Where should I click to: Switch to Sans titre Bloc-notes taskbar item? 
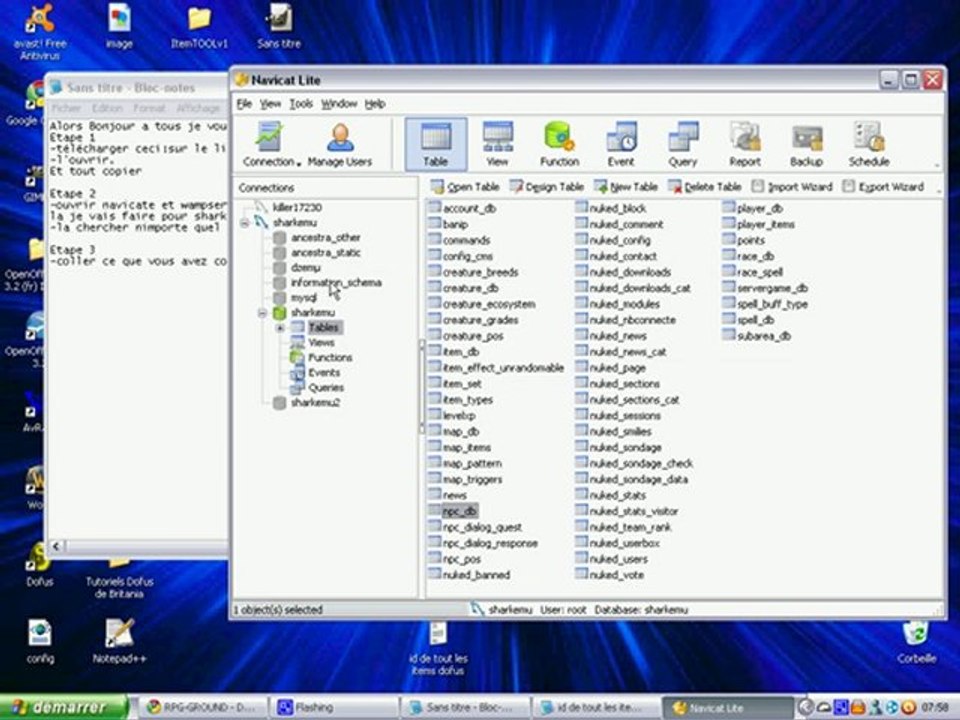pyautogui.click(x=465, y=707)
